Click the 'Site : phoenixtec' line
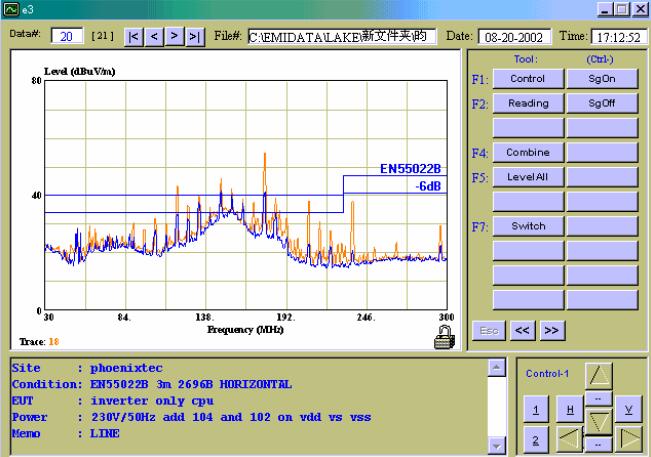This screenshot has height=457, width=651. click(x=87, y=368)
